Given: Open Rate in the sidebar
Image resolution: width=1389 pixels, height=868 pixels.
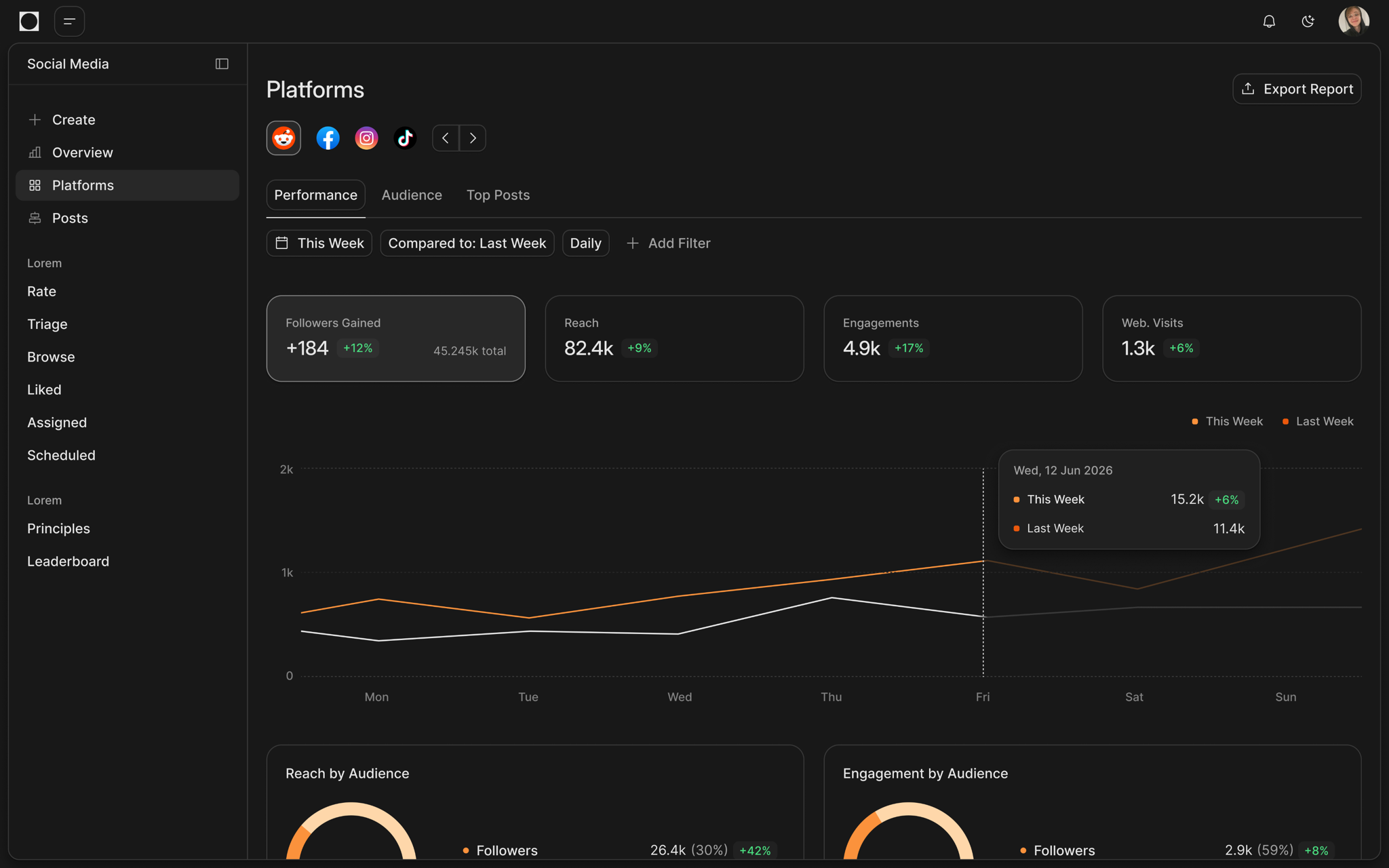Looking at the screenshot, I should (x=41, y=292).
